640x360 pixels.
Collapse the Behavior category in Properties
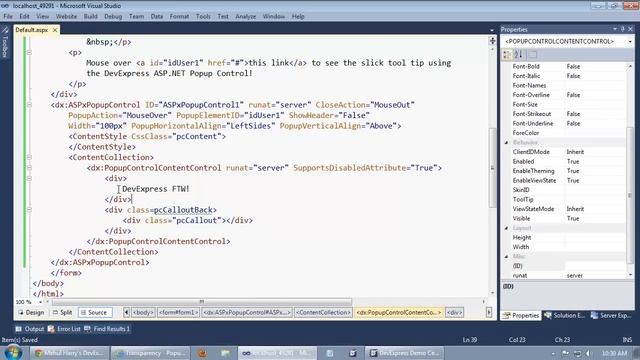click(x=507, y=142)
